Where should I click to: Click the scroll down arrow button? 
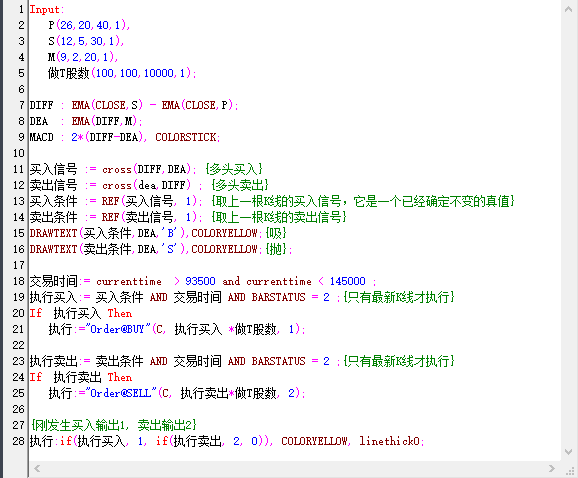tap(568, 452)
